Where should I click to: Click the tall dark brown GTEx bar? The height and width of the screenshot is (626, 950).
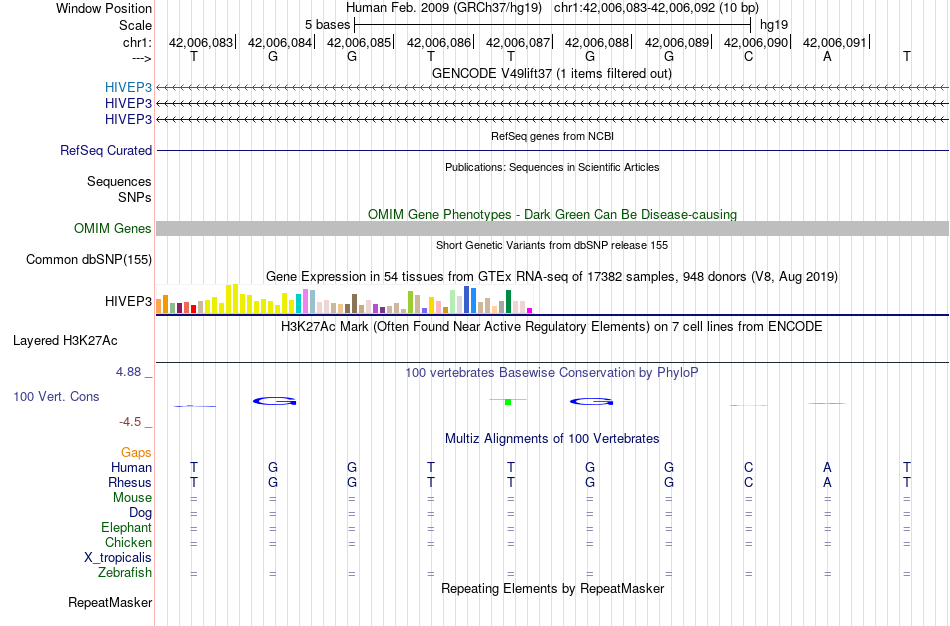[x=354, y=304]
